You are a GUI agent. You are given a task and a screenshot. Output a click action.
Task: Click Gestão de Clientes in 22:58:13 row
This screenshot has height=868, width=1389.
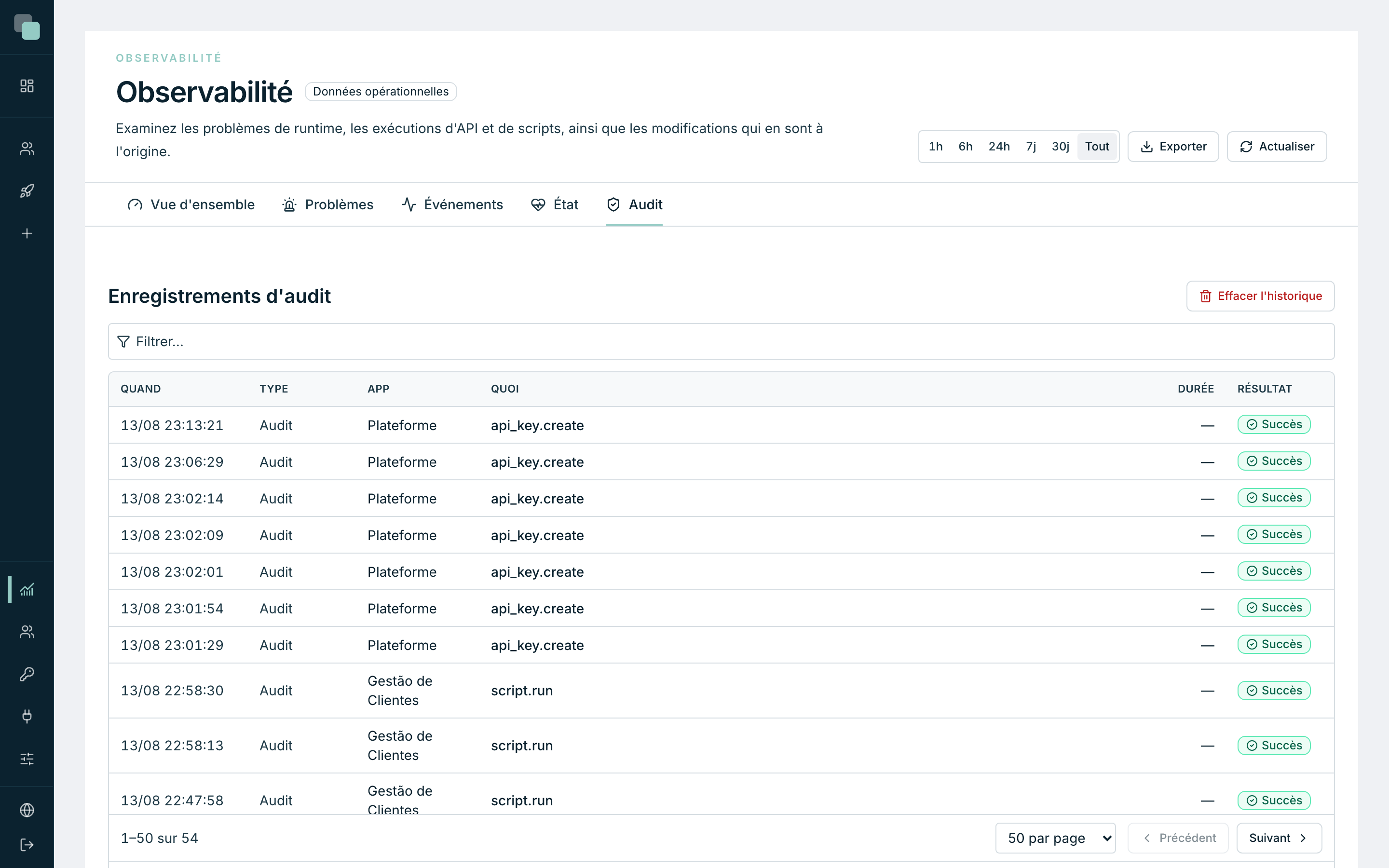[400, 746]
